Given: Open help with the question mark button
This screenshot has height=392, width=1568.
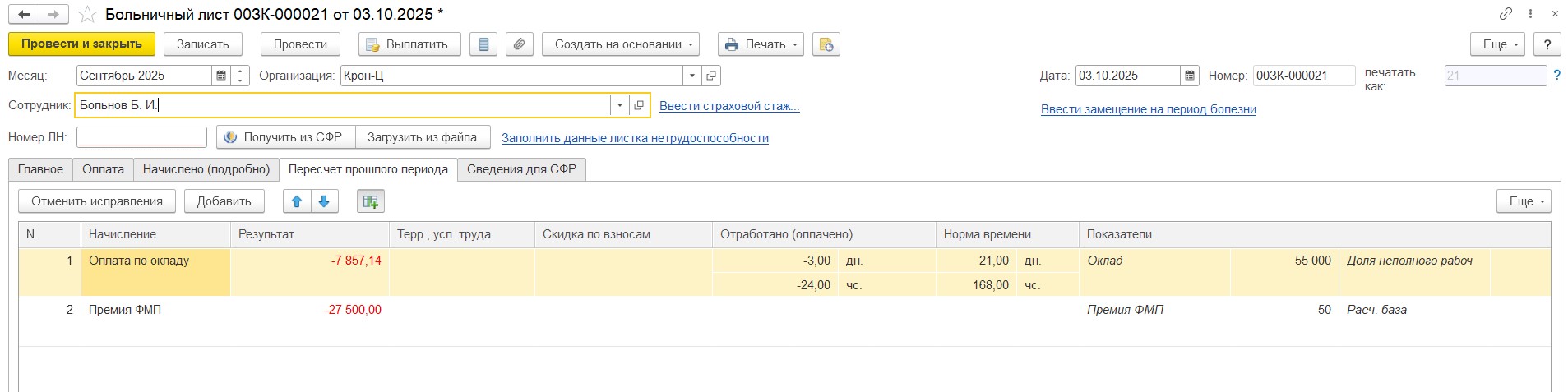Looking at the screenshot, I should [1547, 44].
